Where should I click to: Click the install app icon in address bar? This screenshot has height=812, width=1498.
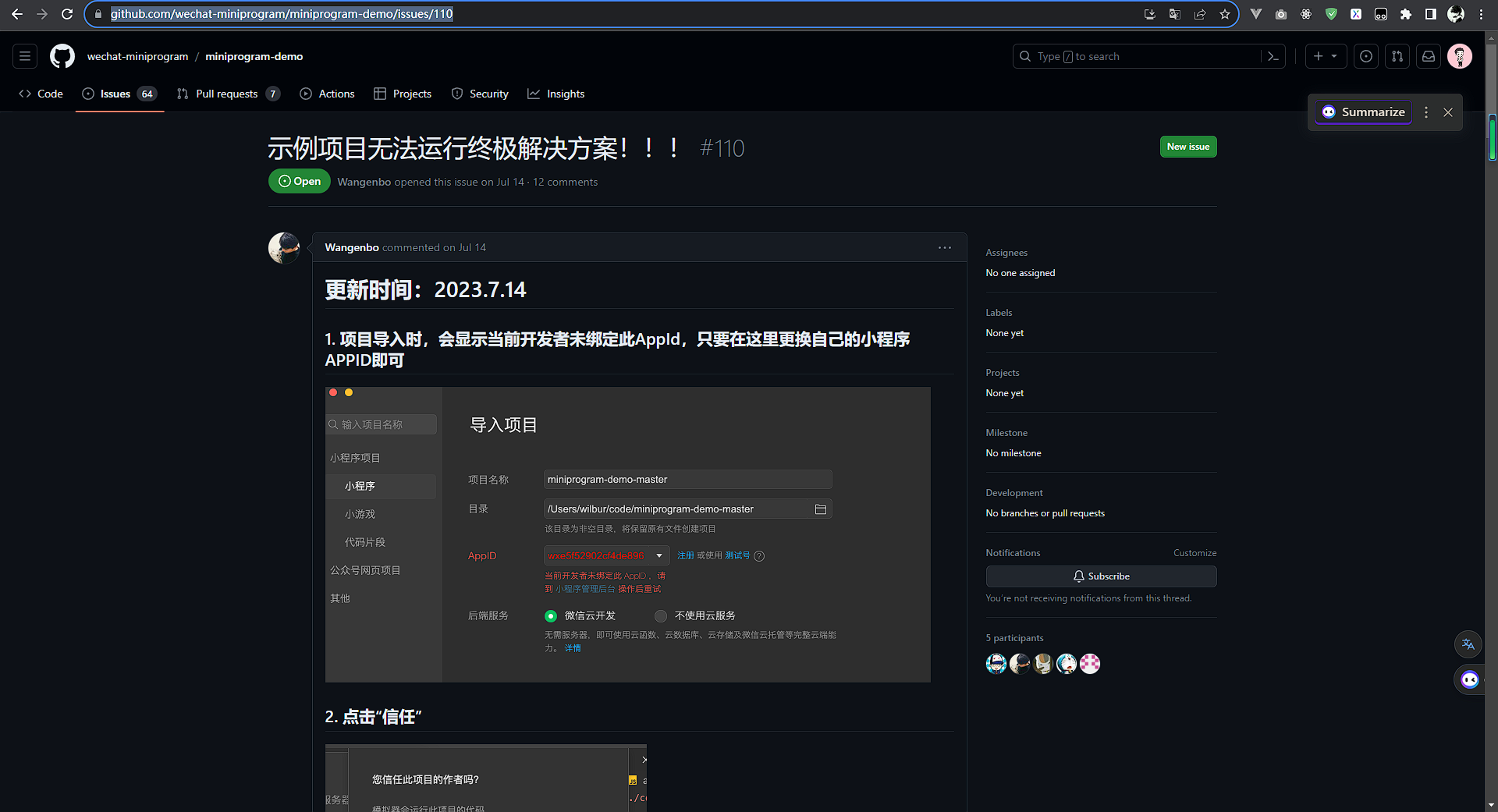coord(1150,14)
